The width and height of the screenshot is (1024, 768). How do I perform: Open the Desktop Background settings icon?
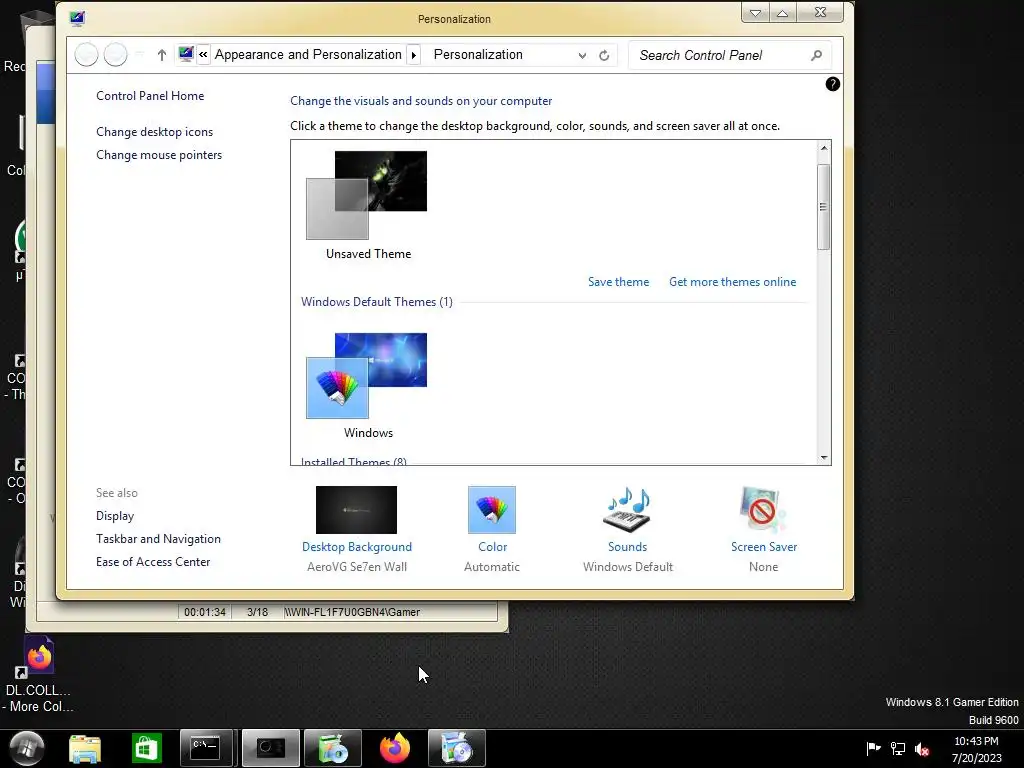(x=356, y=509)
